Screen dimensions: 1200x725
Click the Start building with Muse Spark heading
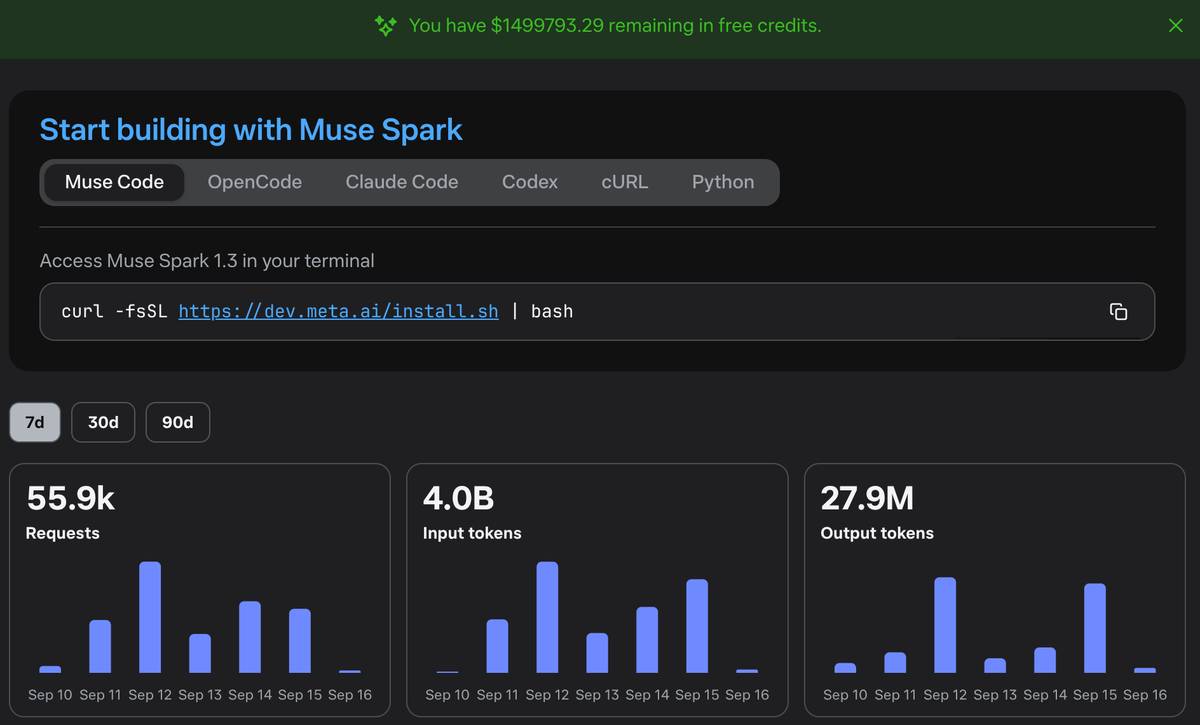point(251,130)
